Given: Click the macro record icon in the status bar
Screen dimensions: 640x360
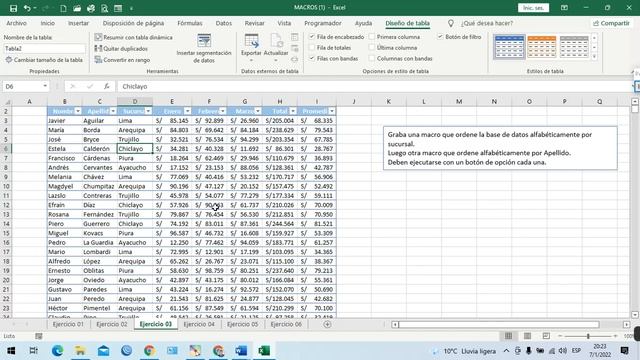Looking at the screenshot, I should 39,336.
